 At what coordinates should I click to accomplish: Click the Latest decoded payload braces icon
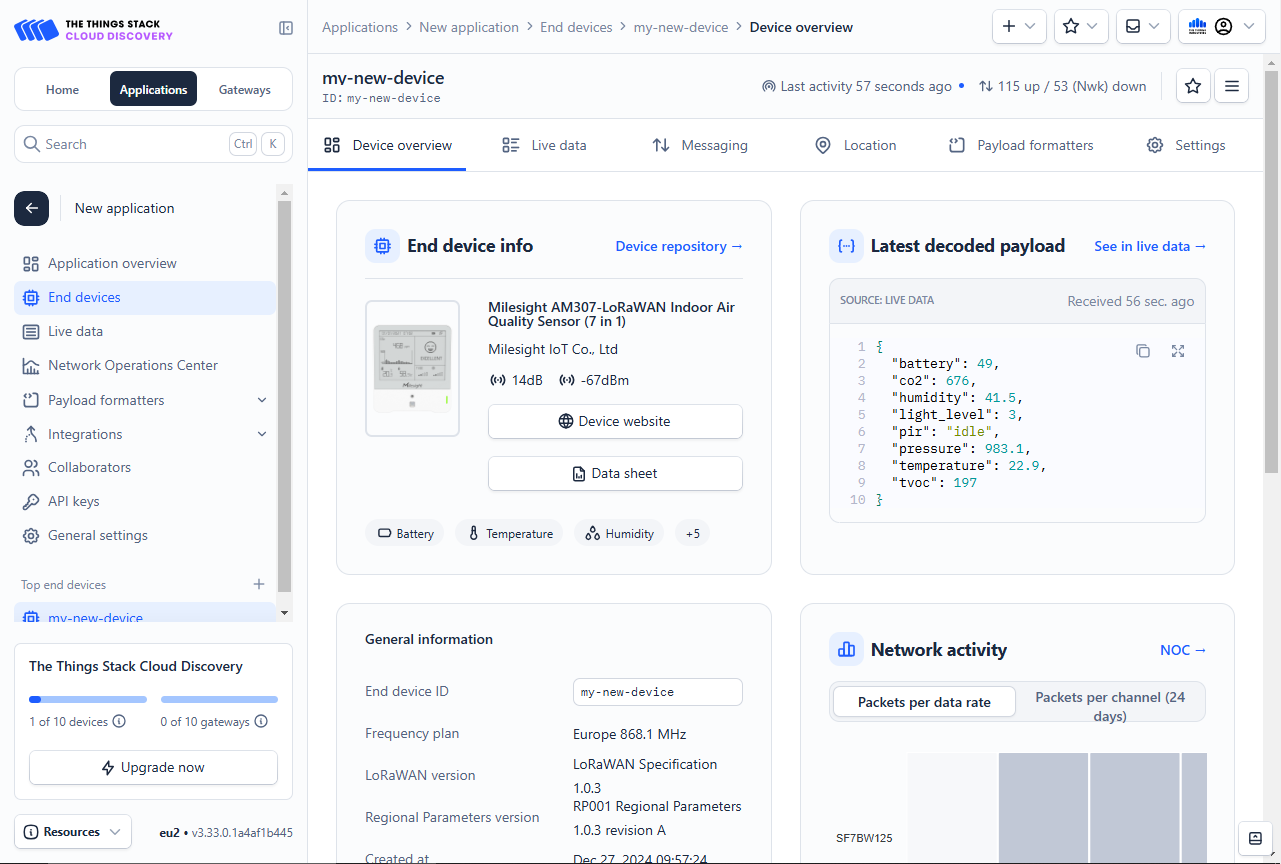pyautogui.click(x=846, y=246)
